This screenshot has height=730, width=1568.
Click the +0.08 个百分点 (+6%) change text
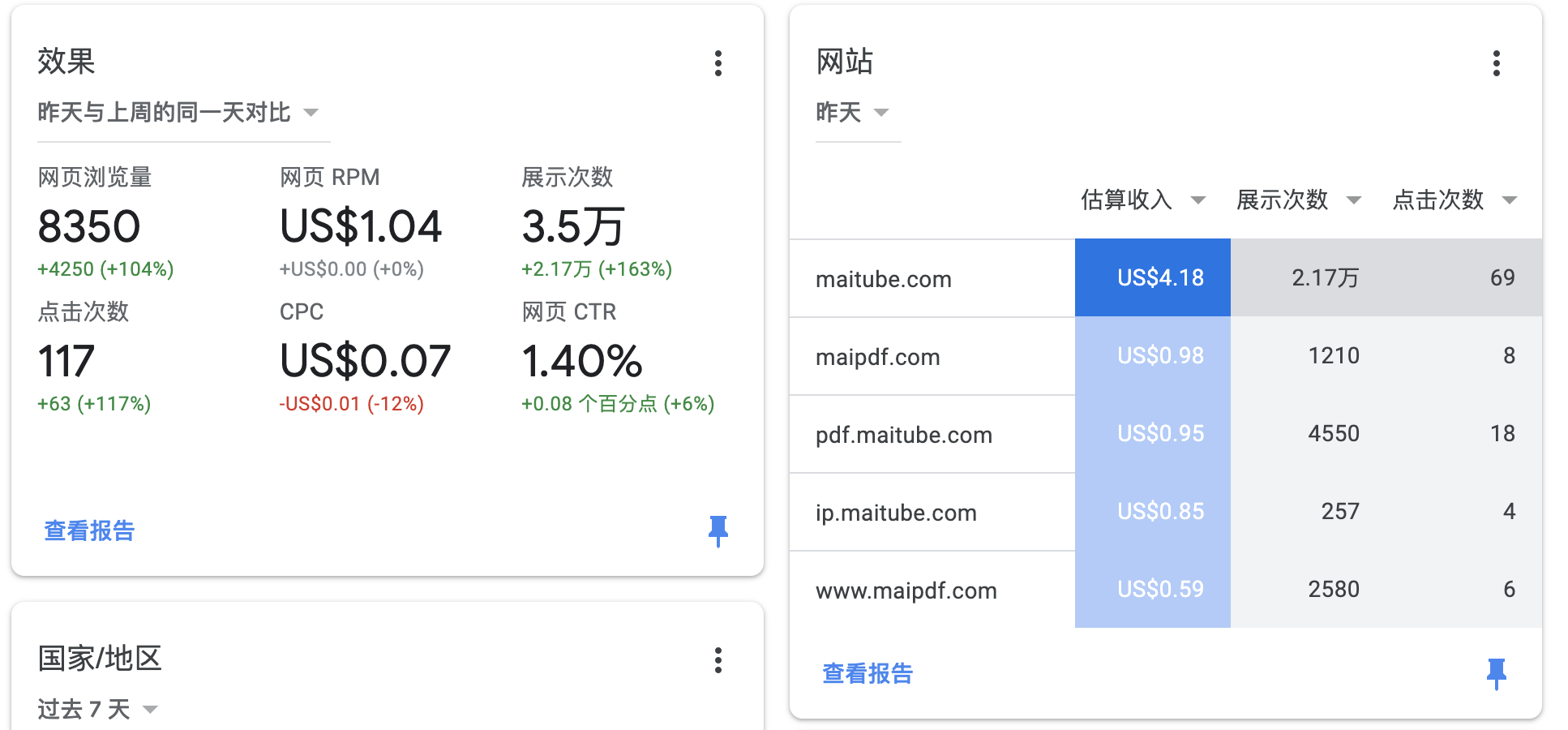[x=618, y=404]
